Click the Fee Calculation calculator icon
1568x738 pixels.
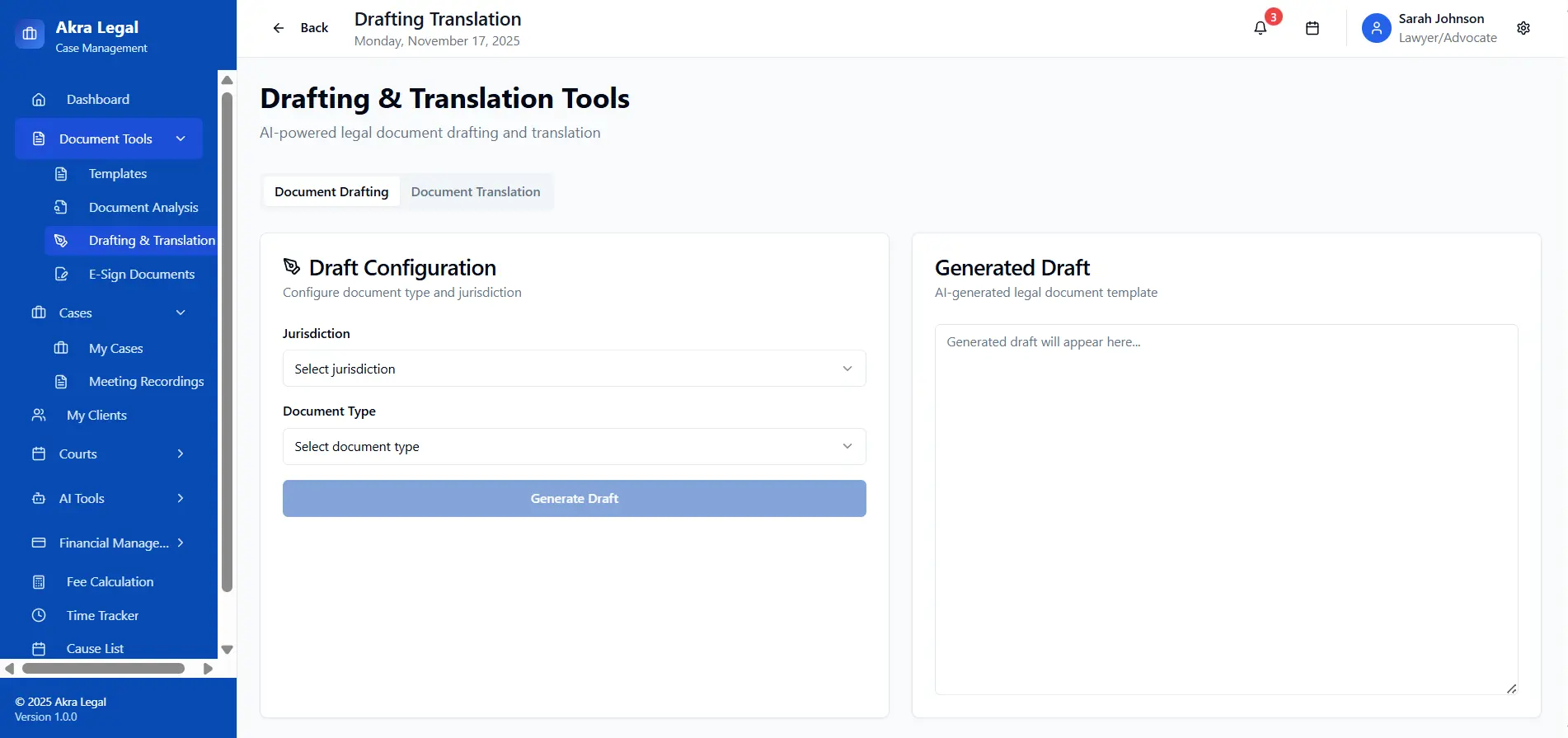[39, 582]
